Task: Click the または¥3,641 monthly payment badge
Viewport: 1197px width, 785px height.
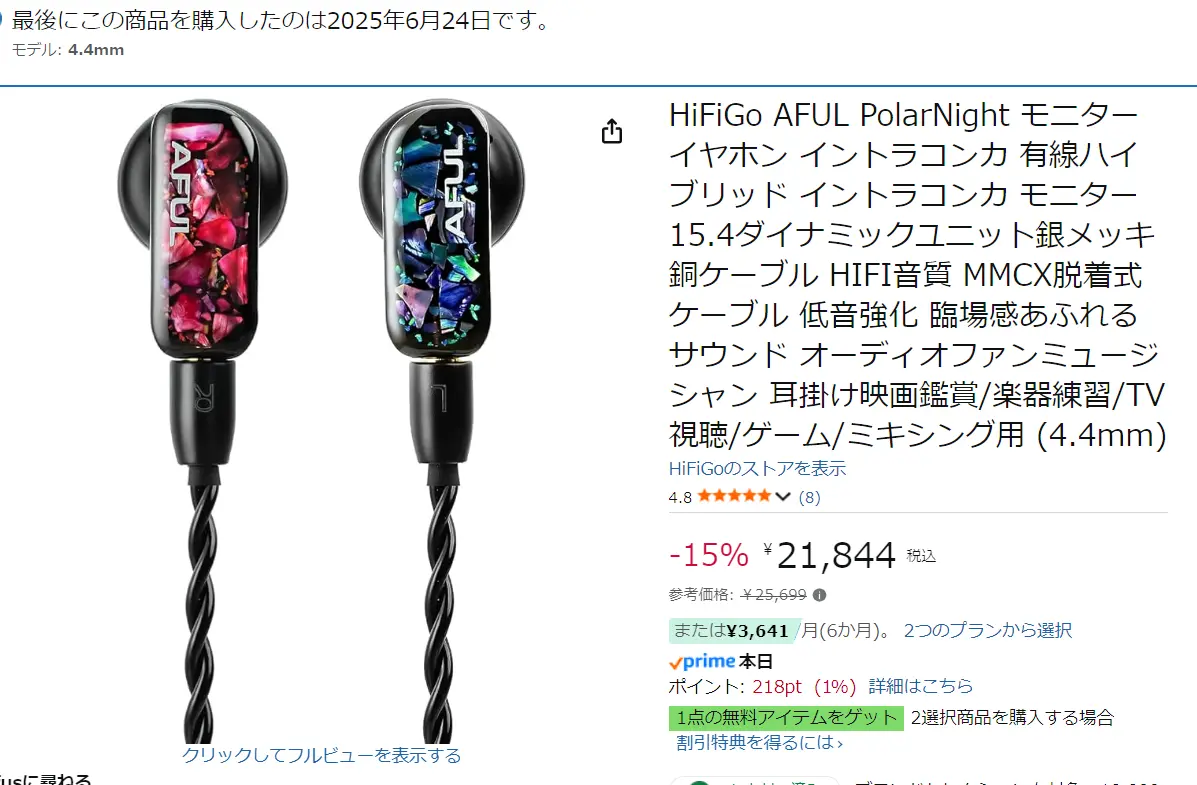Action: pyautogui.click(x=734, y=631)
